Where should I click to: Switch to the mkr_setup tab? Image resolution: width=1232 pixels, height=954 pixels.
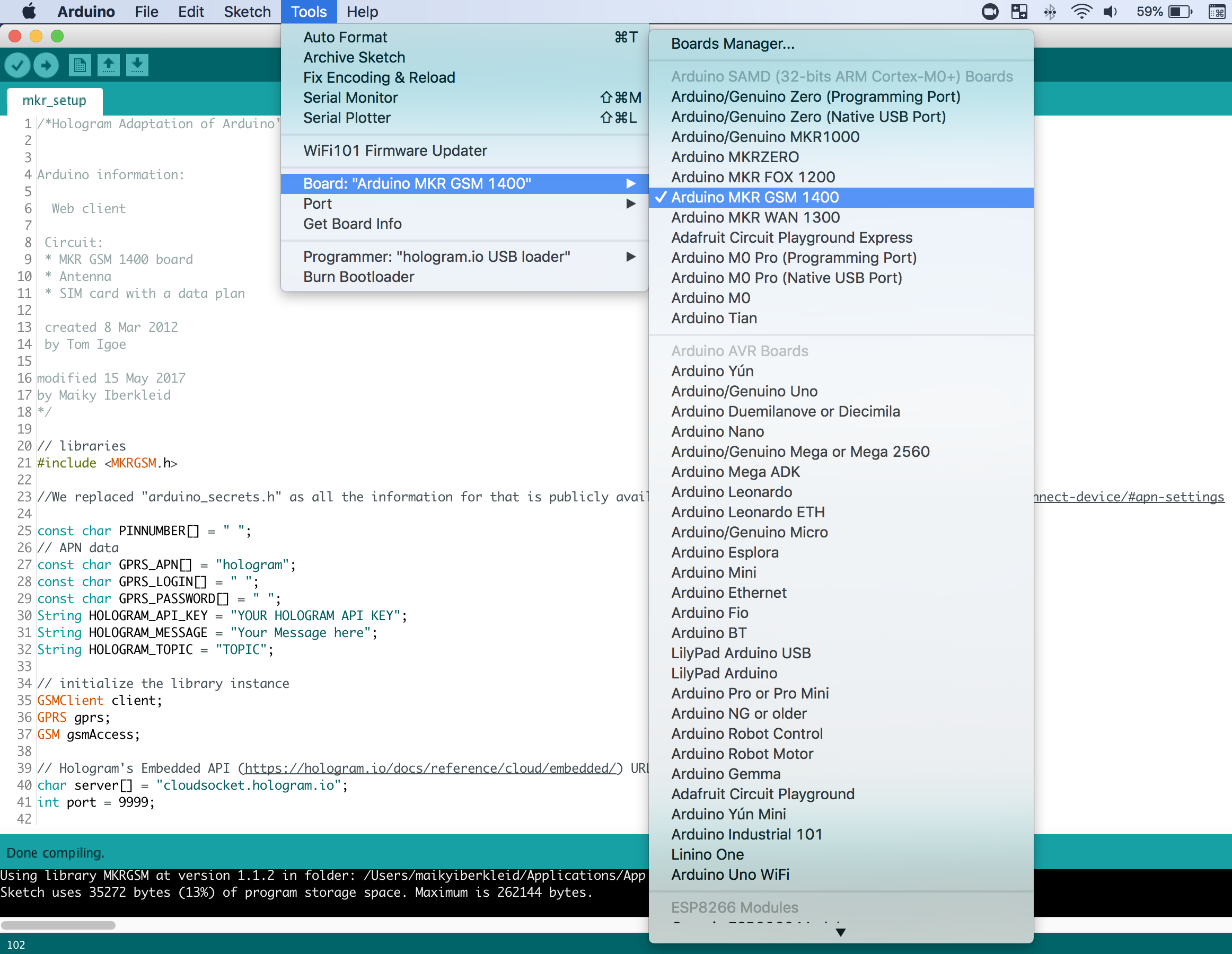click(x=54, y=101)
